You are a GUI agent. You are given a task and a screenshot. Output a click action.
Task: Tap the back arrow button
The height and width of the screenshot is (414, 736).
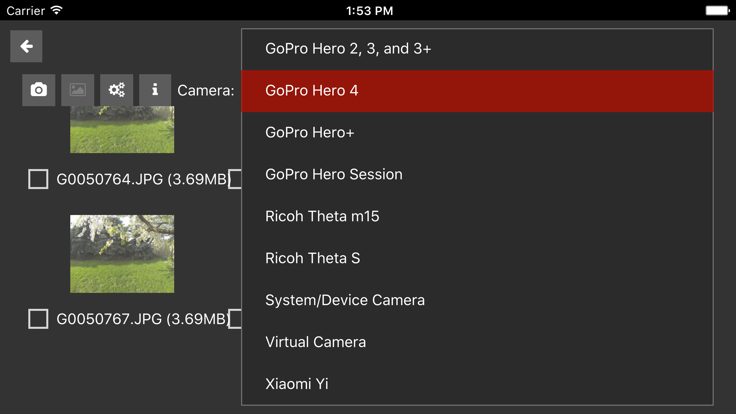click(x=26, y=46)
